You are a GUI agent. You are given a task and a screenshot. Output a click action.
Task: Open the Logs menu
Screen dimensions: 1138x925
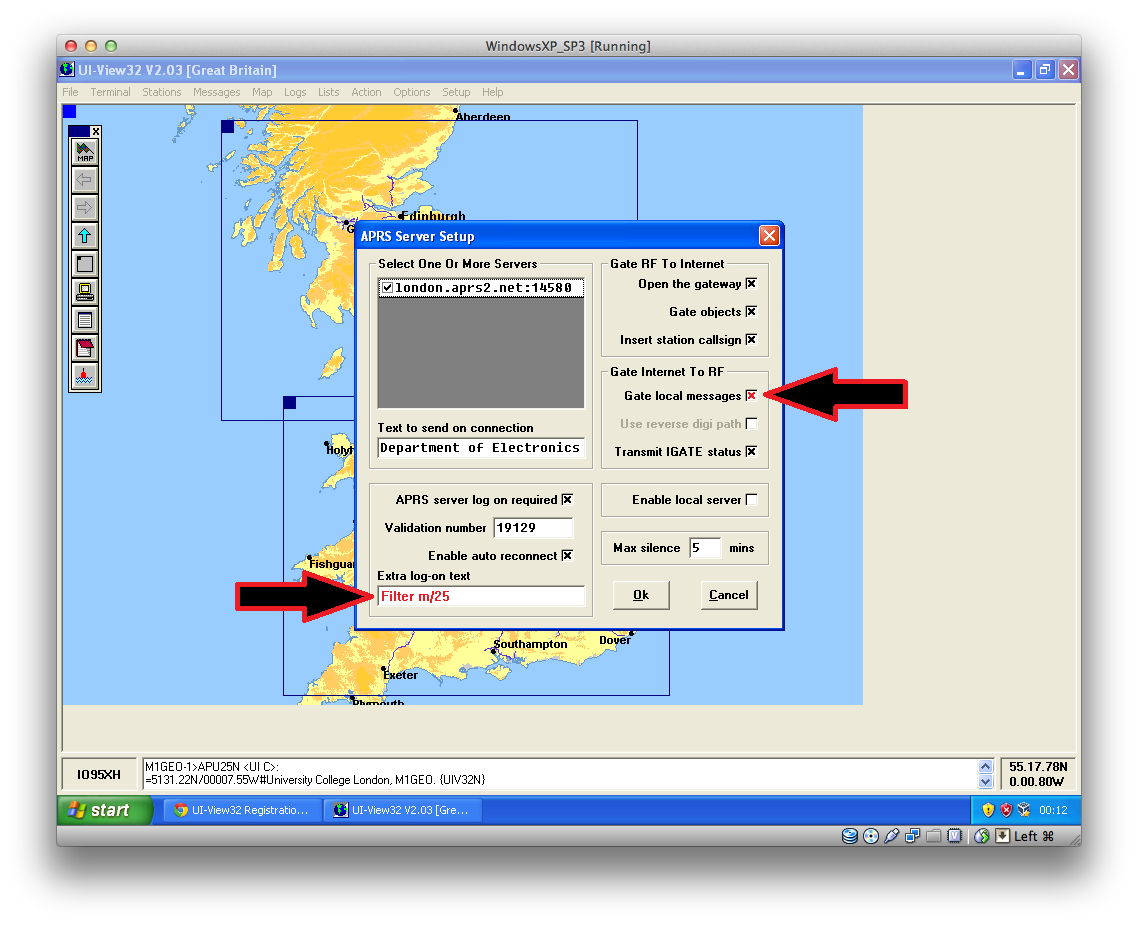[295, 92]
